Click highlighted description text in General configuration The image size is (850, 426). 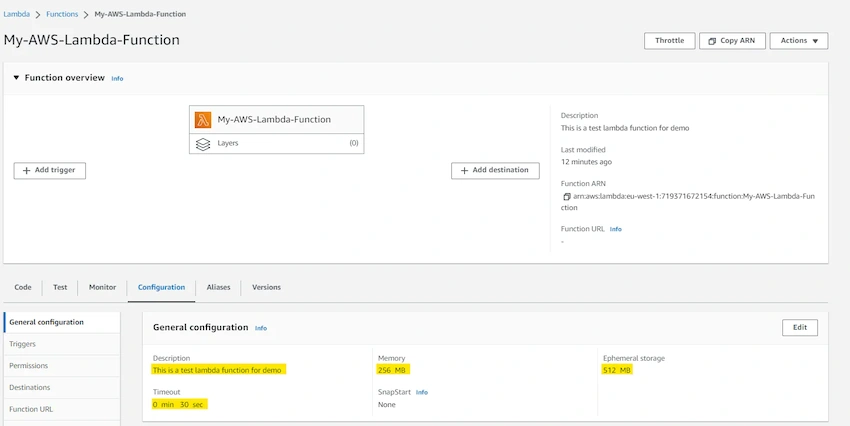(x=218, y=370)
